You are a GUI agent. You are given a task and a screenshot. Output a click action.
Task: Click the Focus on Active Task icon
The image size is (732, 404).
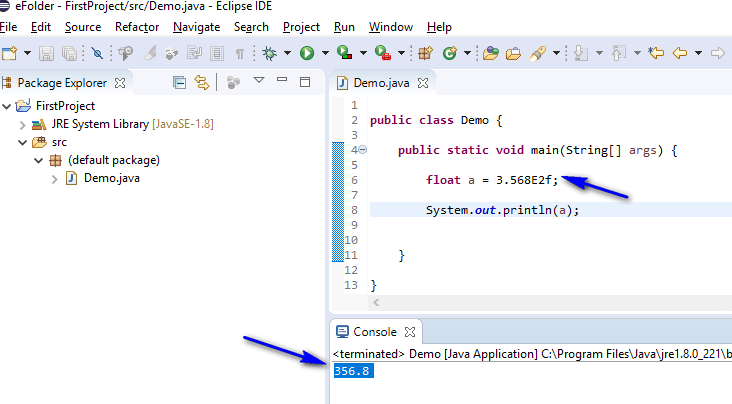[x=233, y=83]
